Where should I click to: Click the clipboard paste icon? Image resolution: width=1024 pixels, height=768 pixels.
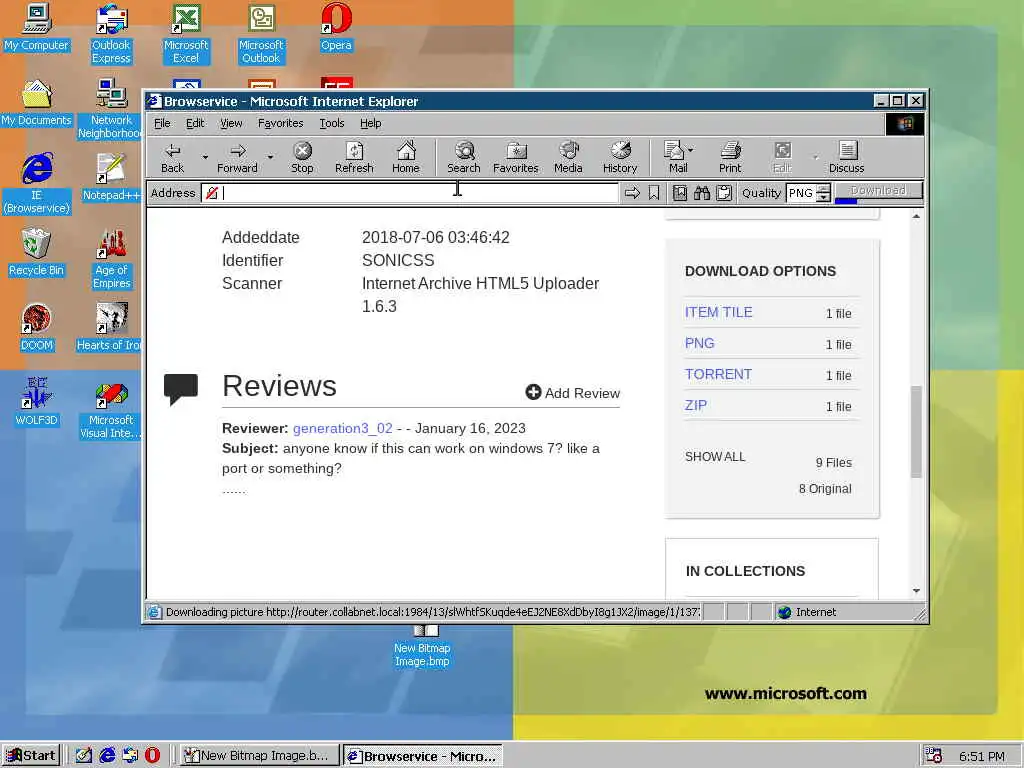point(724,193)
